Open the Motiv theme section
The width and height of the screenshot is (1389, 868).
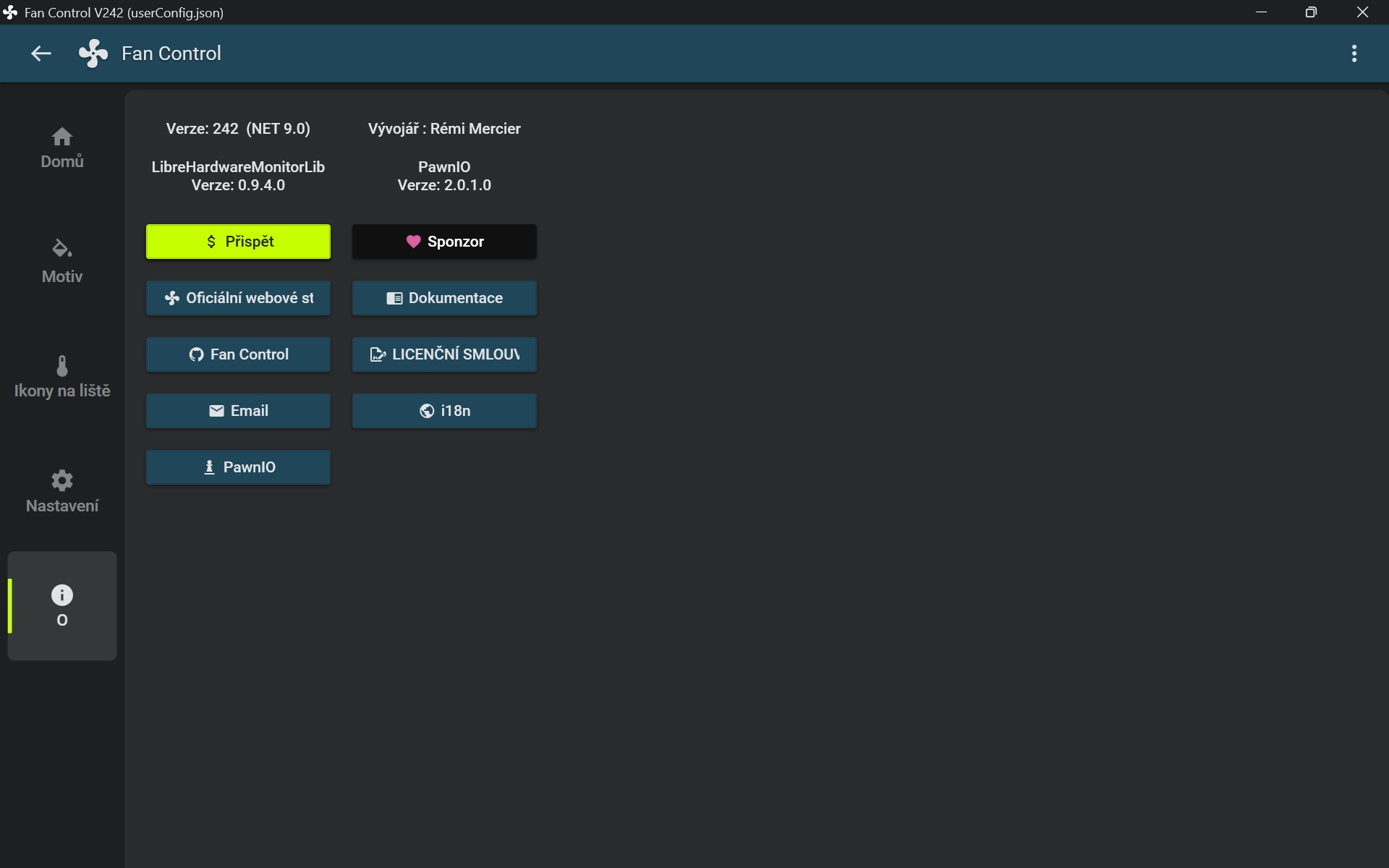click(x=62, y=261)
